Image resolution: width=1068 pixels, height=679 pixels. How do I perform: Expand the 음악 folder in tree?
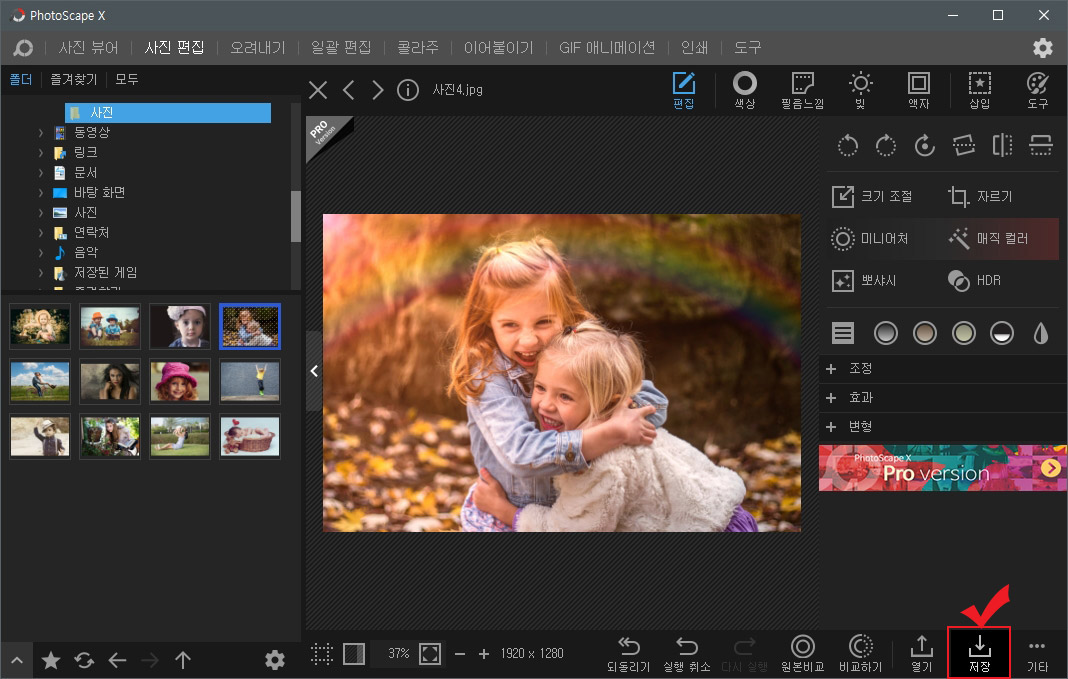[41, 253]
